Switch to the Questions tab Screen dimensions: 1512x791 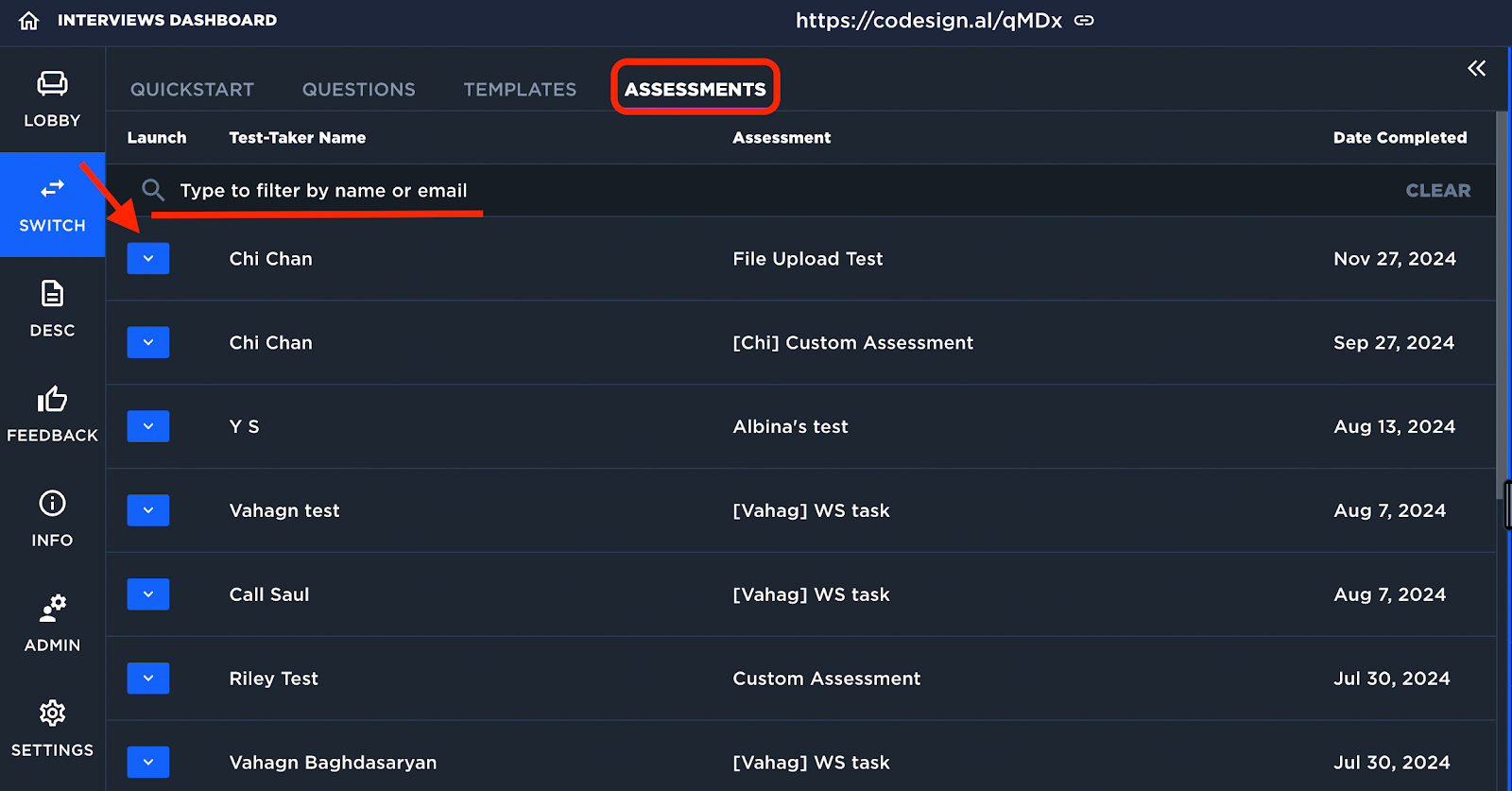click(x=359, y=89)
